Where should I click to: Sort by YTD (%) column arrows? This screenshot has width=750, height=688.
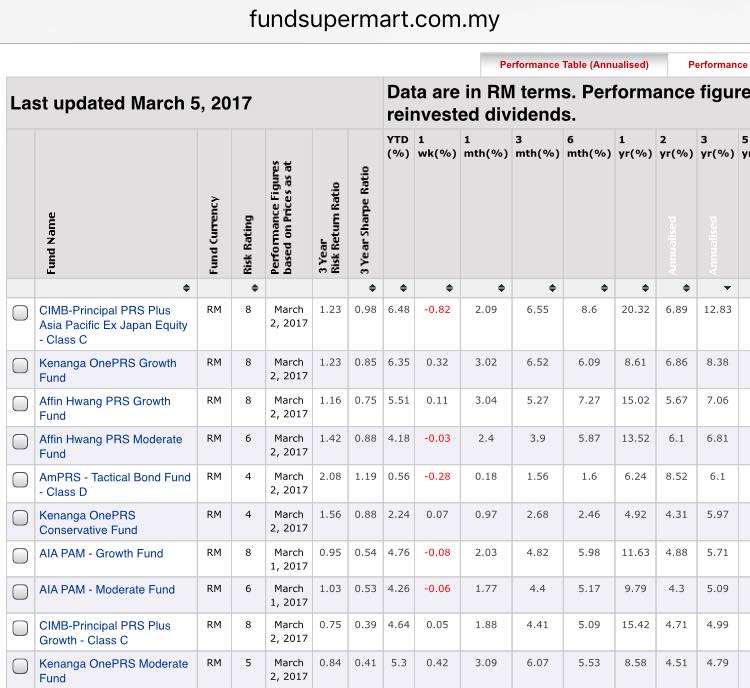click(x=403, y=288)
